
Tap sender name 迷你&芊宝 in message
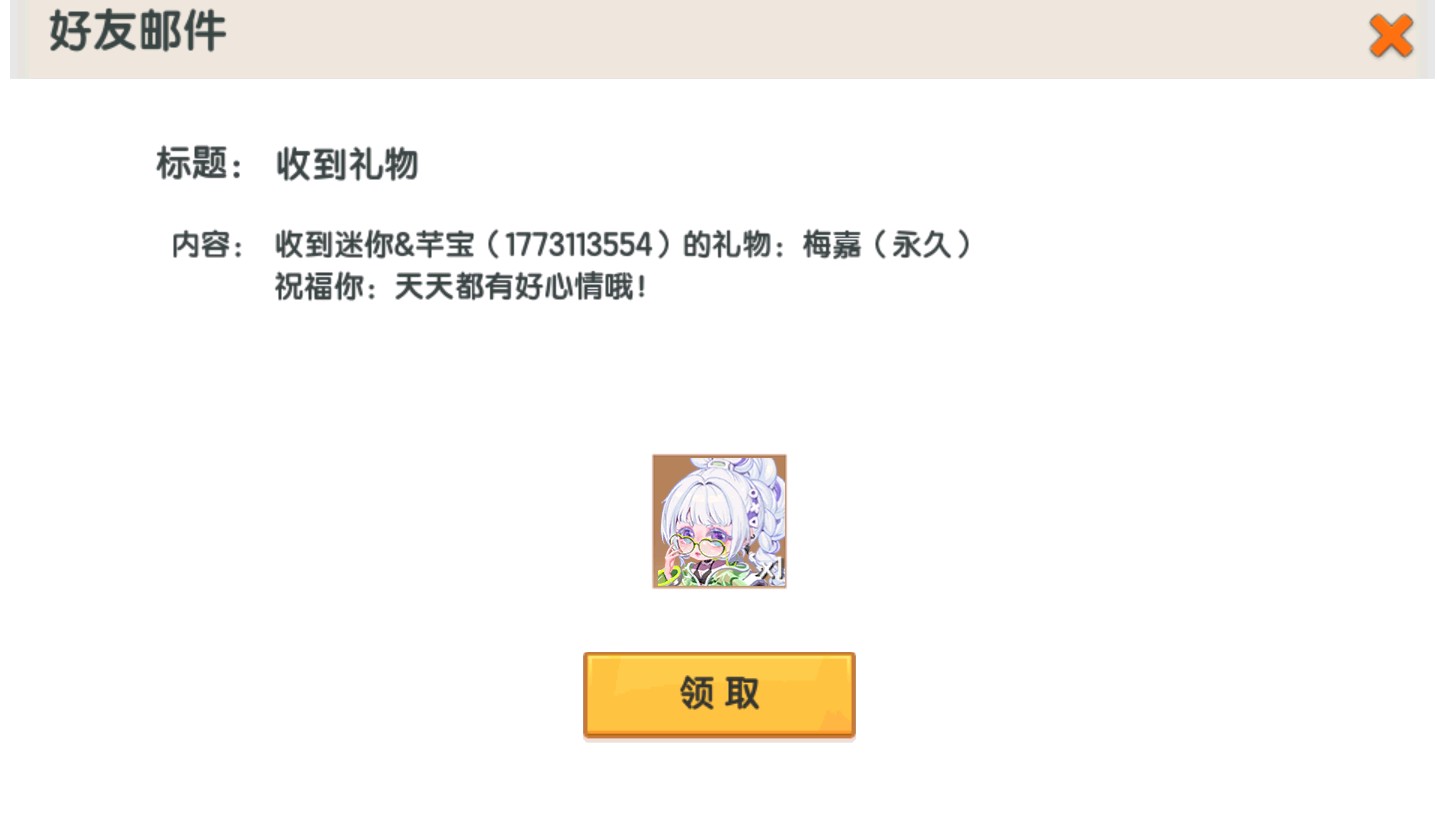[400, 245]
